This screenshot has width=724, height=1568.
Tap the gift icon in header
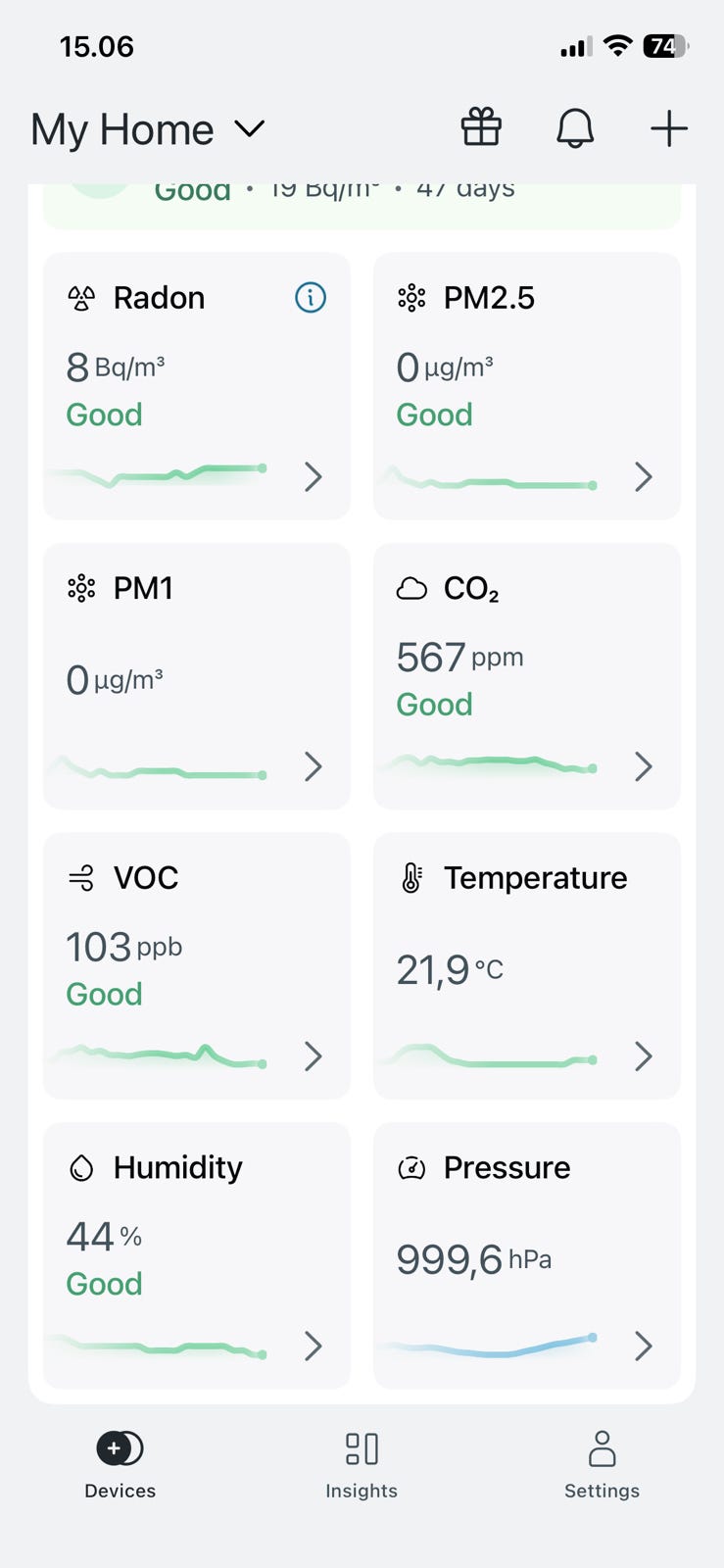481,128
